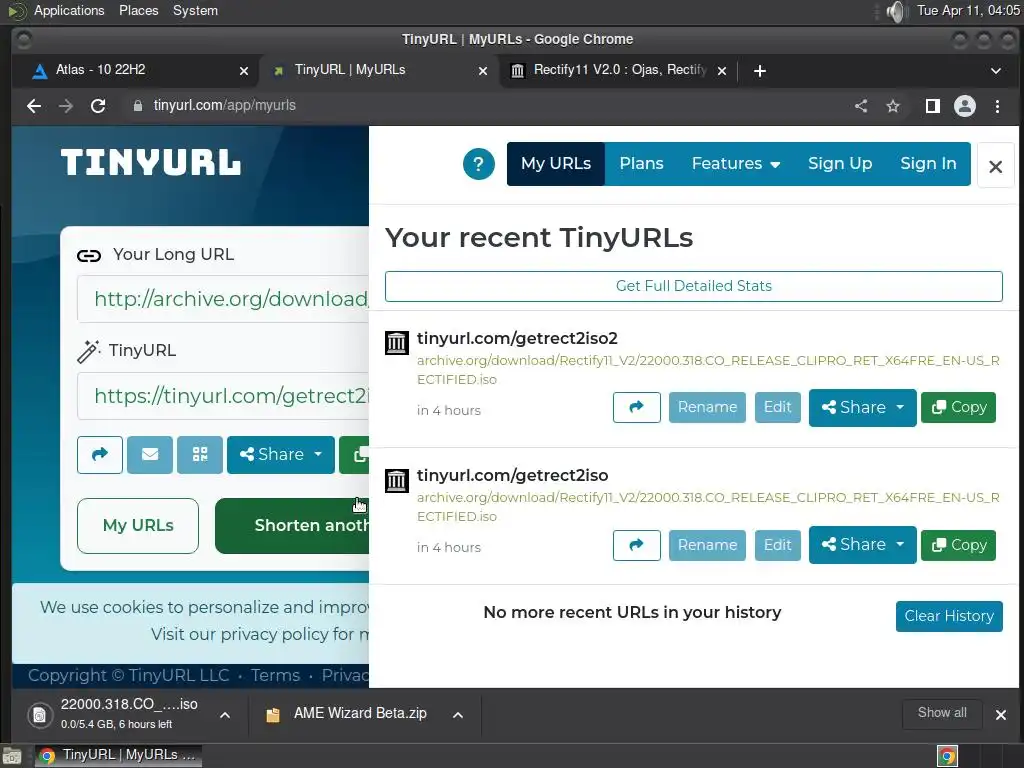Open the Chrome profile avatar
1024x768 pixels.
click(965, 106)
